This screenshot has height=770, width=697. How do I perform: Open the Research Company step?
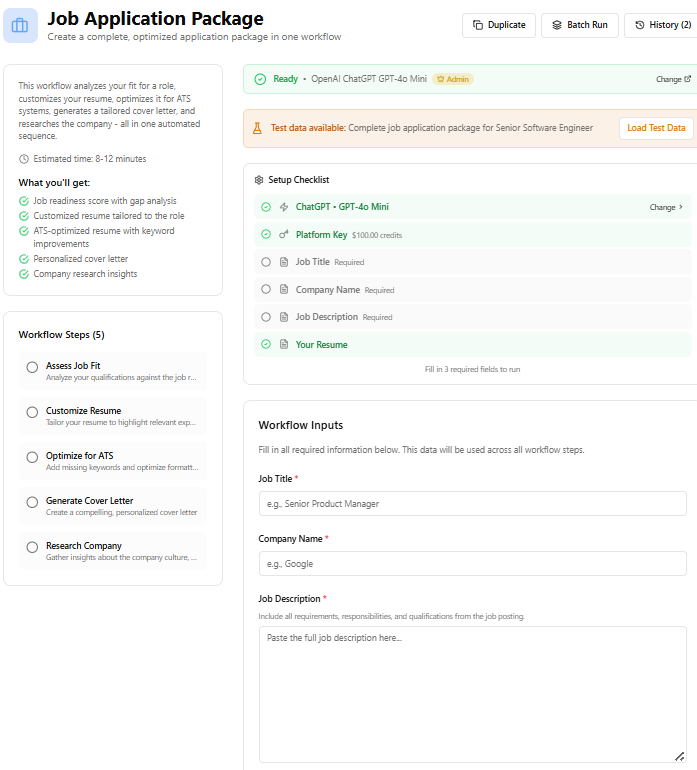112,551
